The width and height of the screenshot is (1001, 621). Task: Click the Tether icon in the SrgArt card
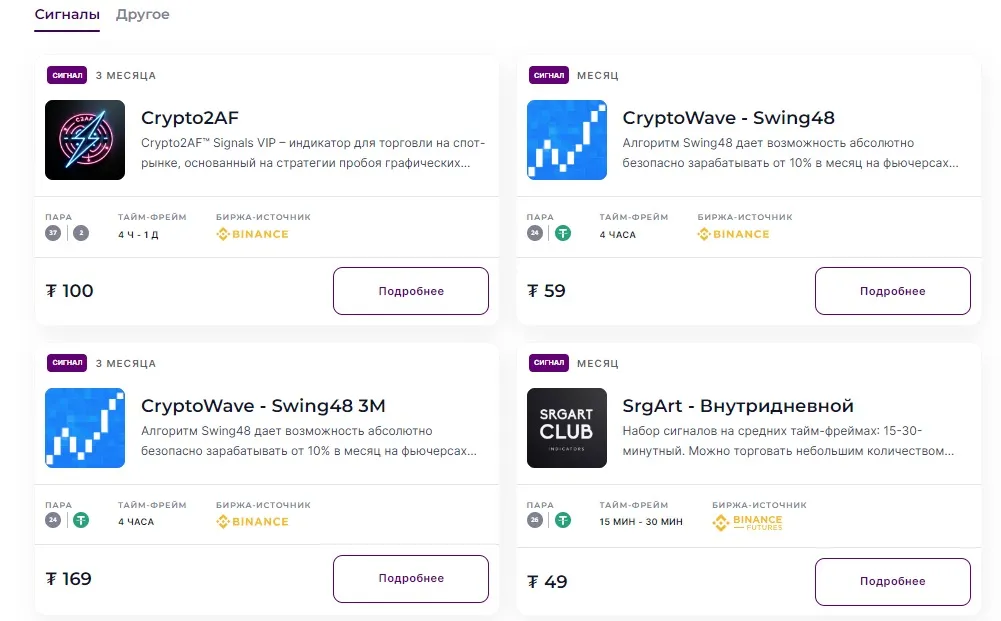tap(564, 521)
